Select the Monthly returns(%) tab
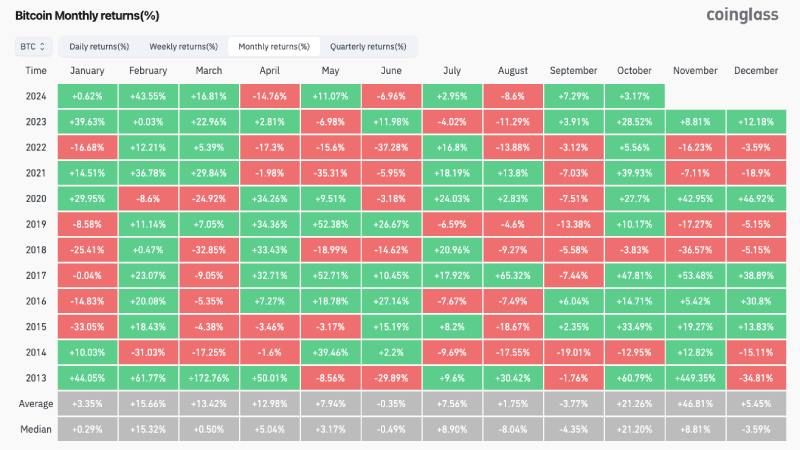Viewport: 800px width, 450px height. pyautogui.click(x=274, y=46)
